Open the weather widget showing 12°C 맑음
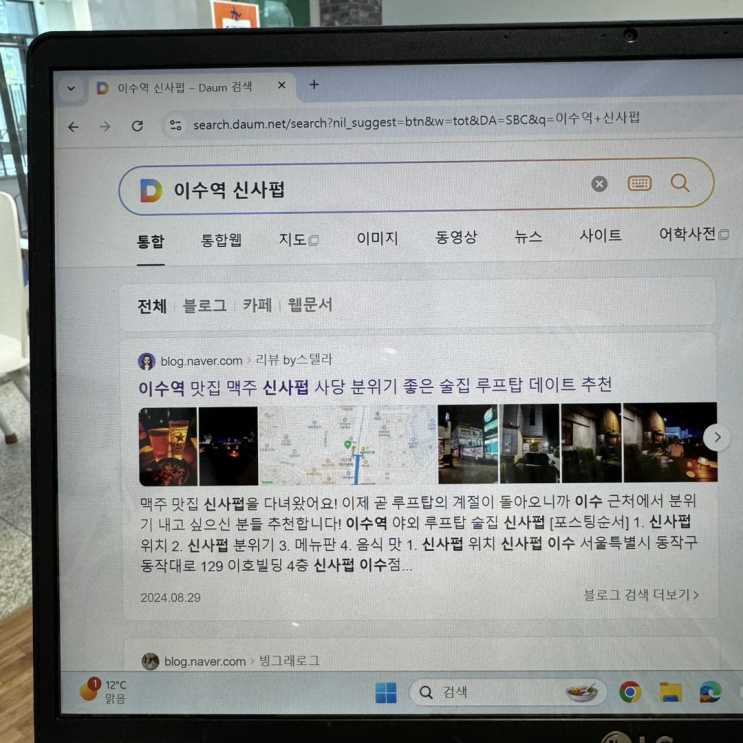Screen dimensions: 743x743 coord(103,690)
